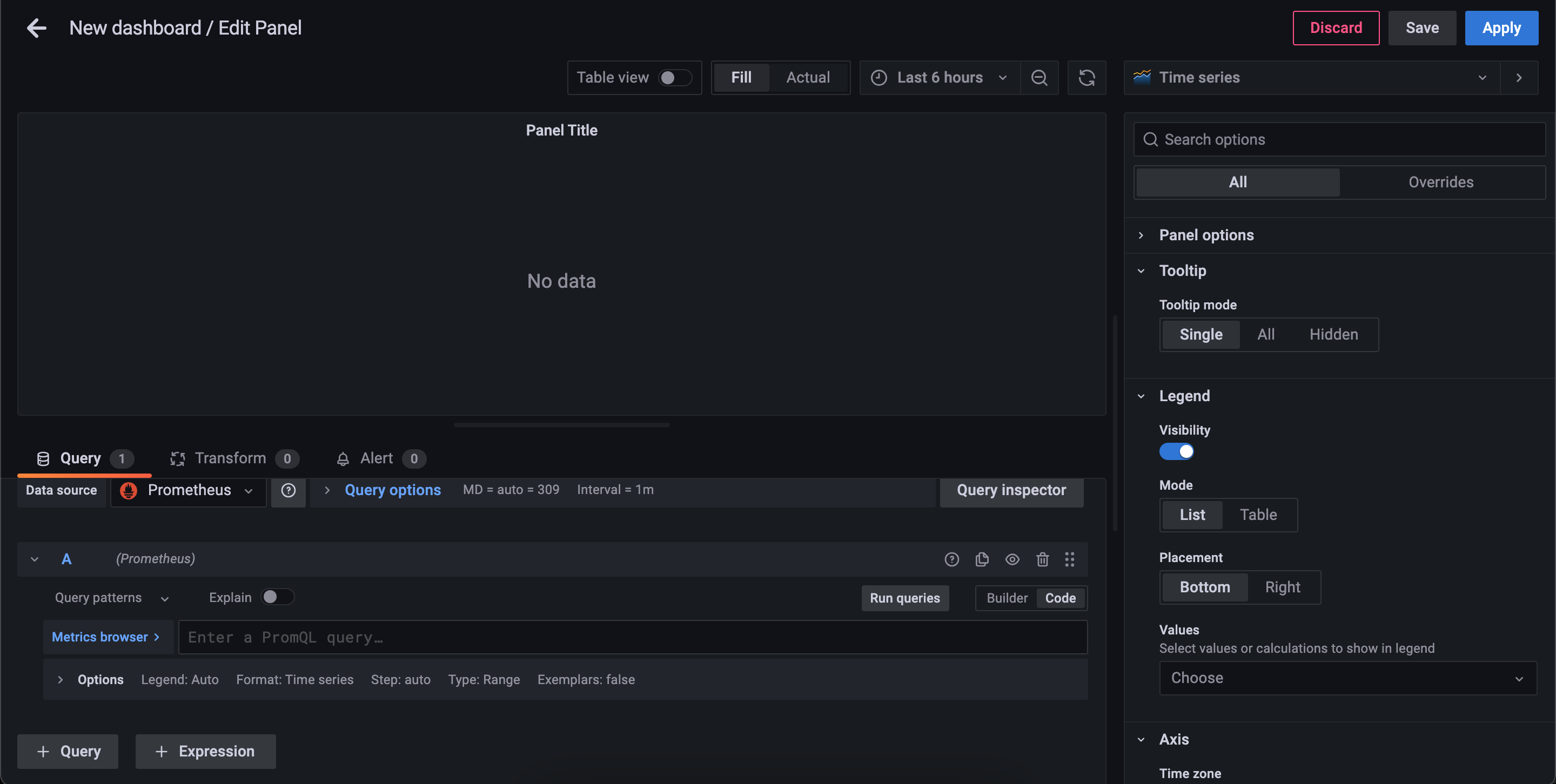The width and height of the screenshot is (1556, 784).
Task: Select the All options tab
Action: 1238,183
